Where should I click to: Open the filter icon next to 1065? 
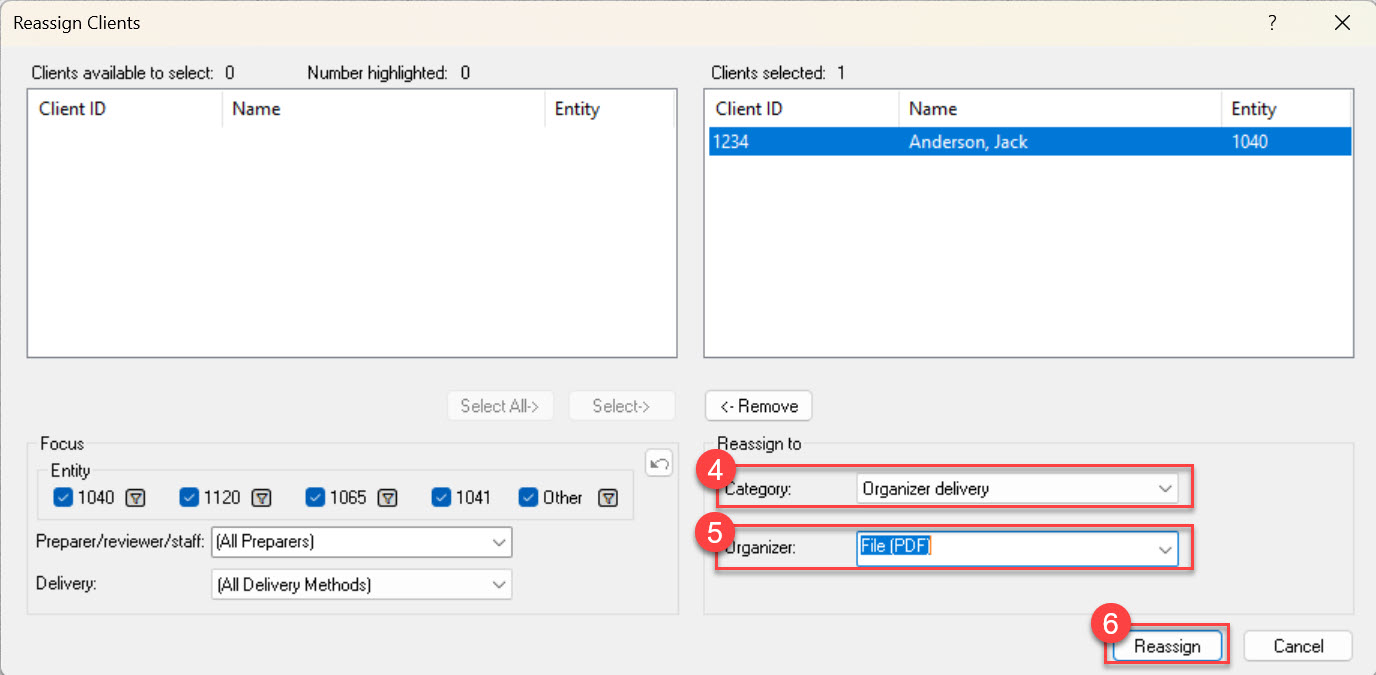[x=388, y=498]
